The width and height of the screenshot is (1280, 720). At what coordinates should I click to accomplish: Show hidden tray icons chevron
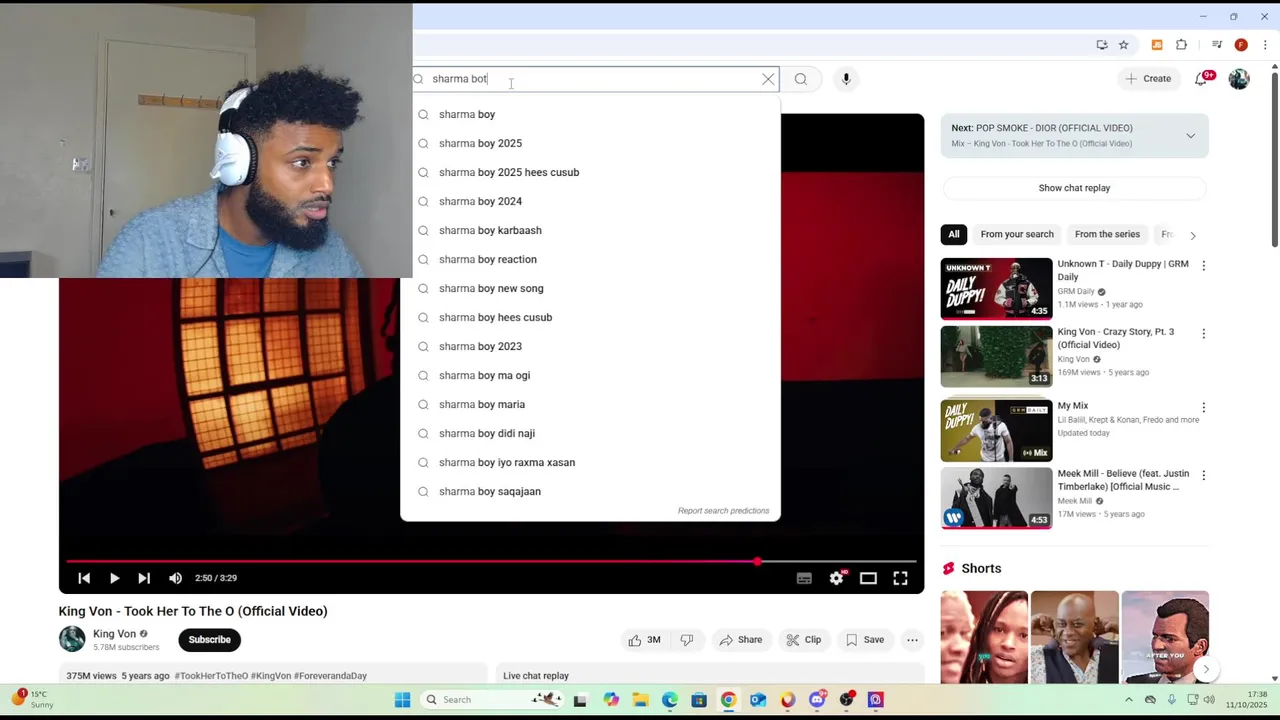click(x=1129, y=700)
